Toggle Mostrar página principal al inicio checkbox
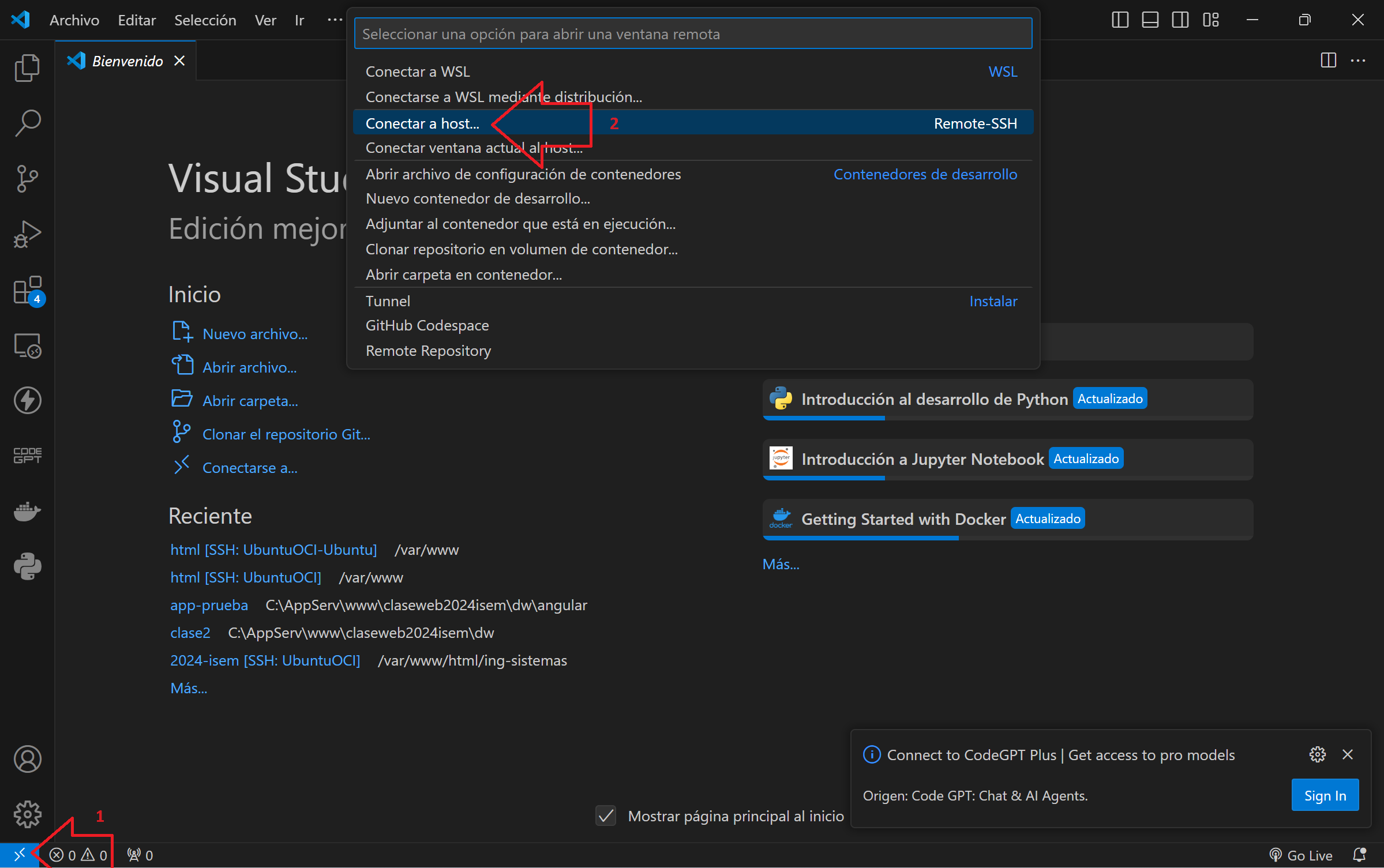The height and width of the screenshot is (868, 1384). tap(606, 816)
